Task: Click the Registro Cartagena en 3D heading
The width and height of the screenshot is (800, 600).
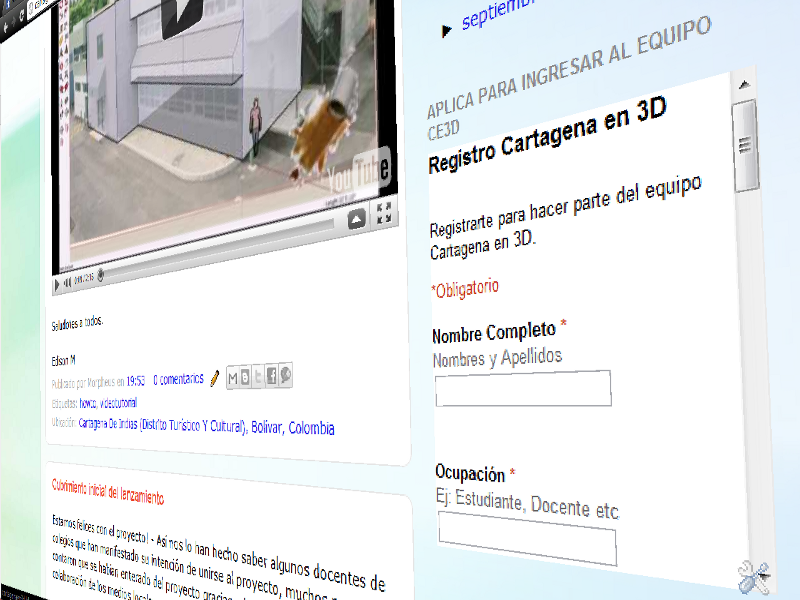Action: point(547,136)
